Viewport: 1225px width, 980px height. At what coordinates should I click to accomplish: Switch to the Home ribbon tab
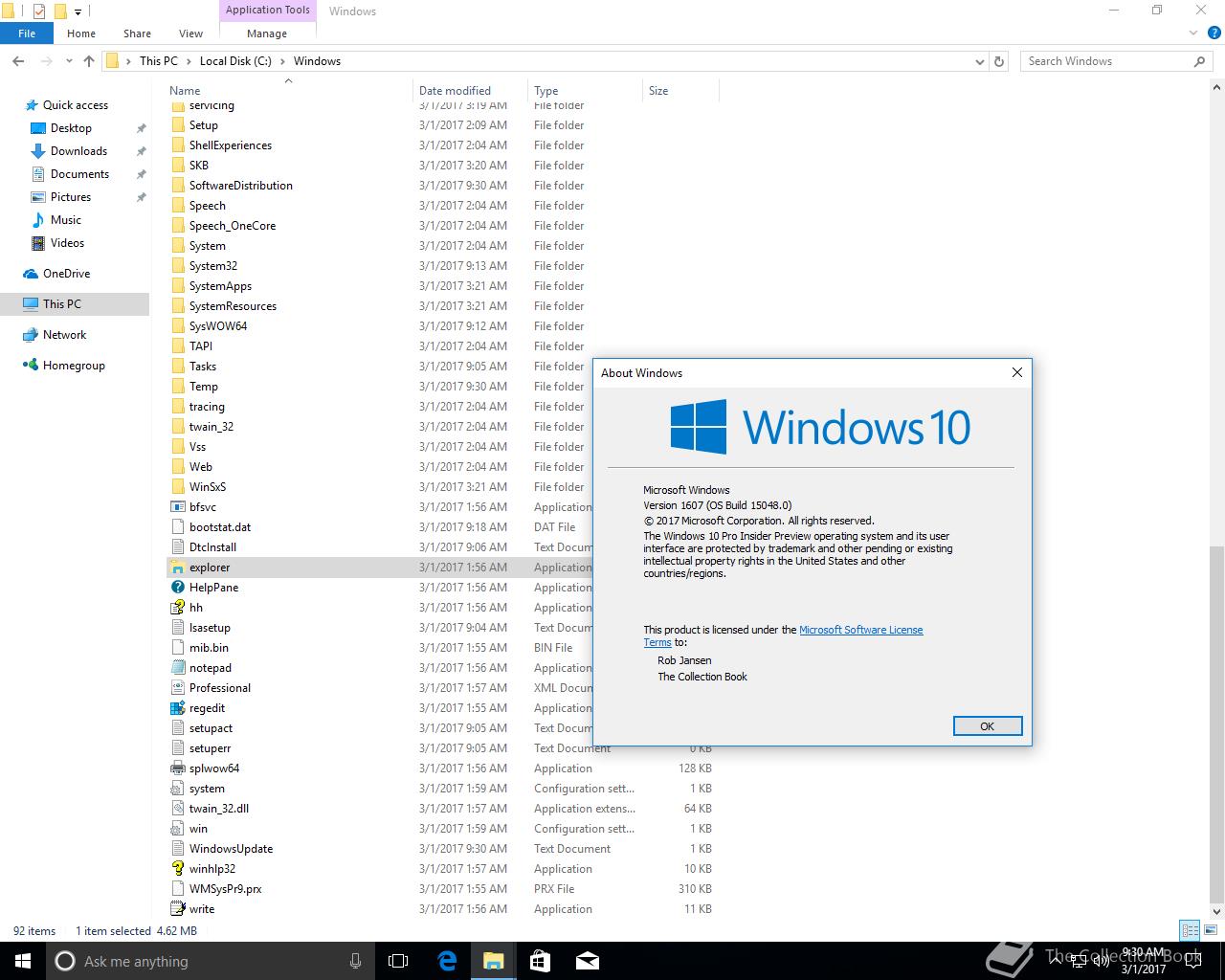point(81,33)
